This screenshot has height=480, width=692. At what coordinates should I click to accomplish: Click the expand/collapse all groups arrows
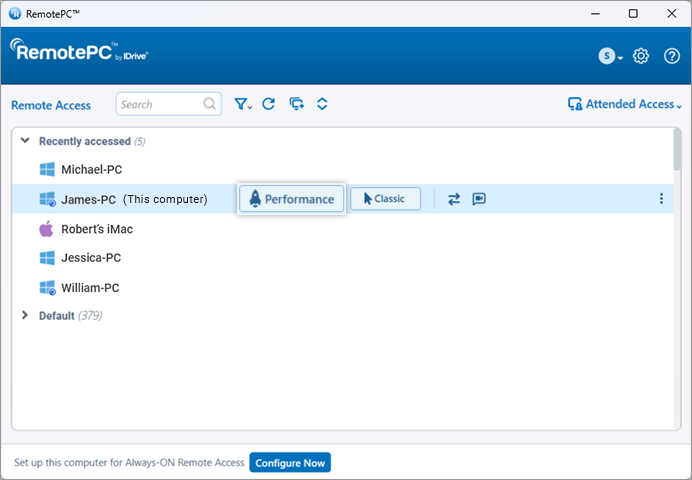(x=322, y=104)
